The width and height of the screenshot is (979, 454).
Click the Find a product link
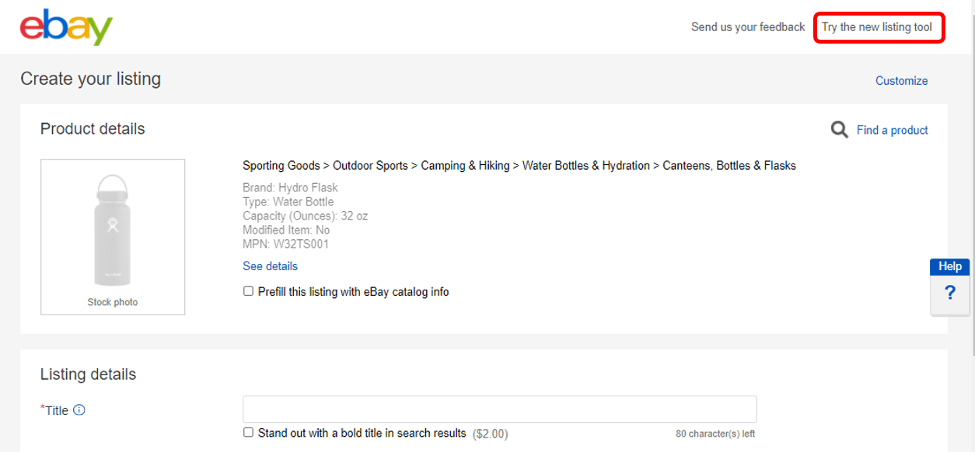(x=892, y=130)
